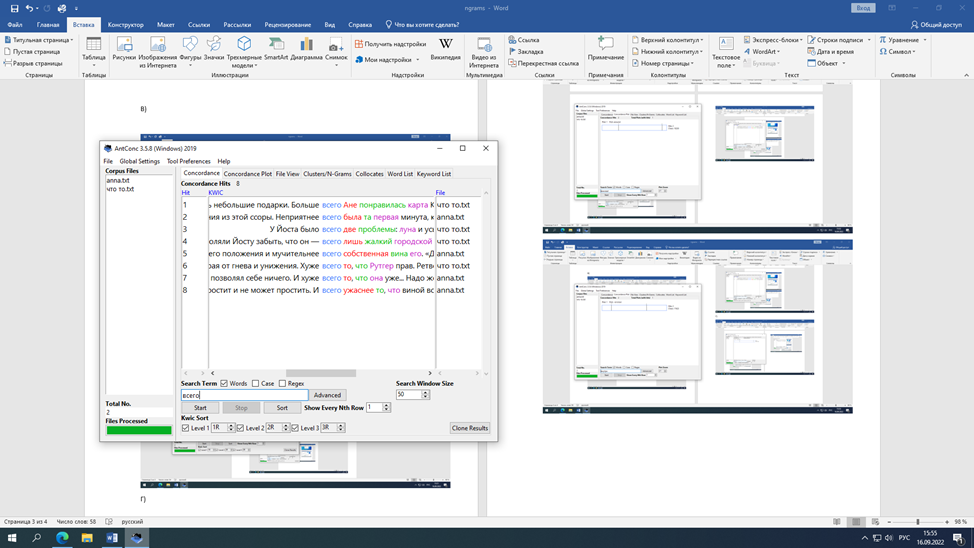Screen dimensions: 974x548
Task: Click the Search Term input field
Action: (x=245, y=395)
